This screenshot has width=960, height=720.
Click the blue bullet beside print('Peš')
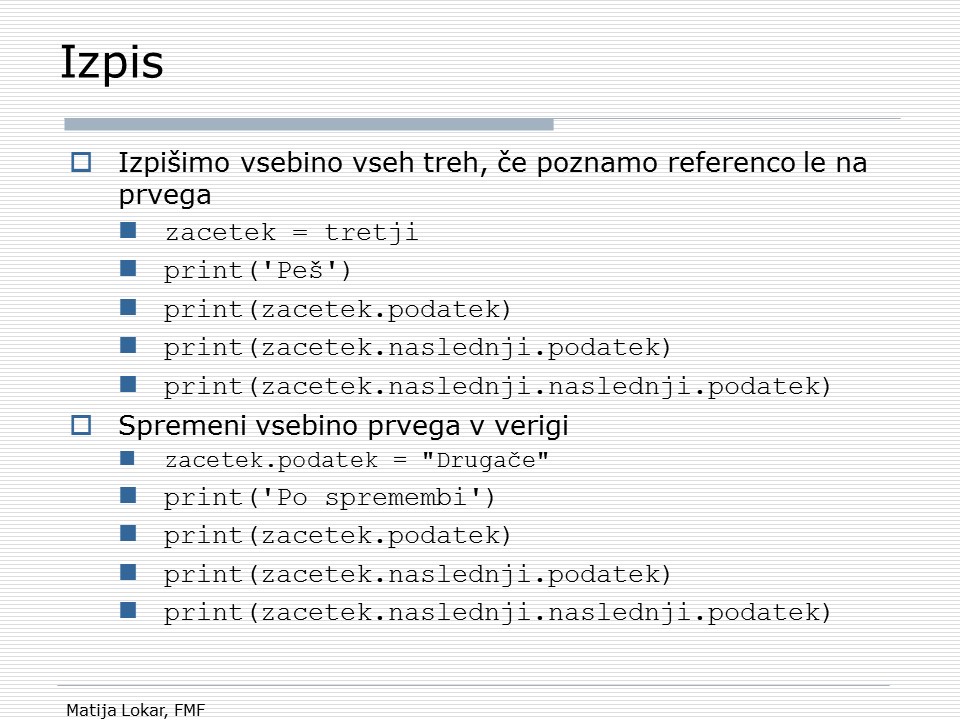(x=127, y=269)
